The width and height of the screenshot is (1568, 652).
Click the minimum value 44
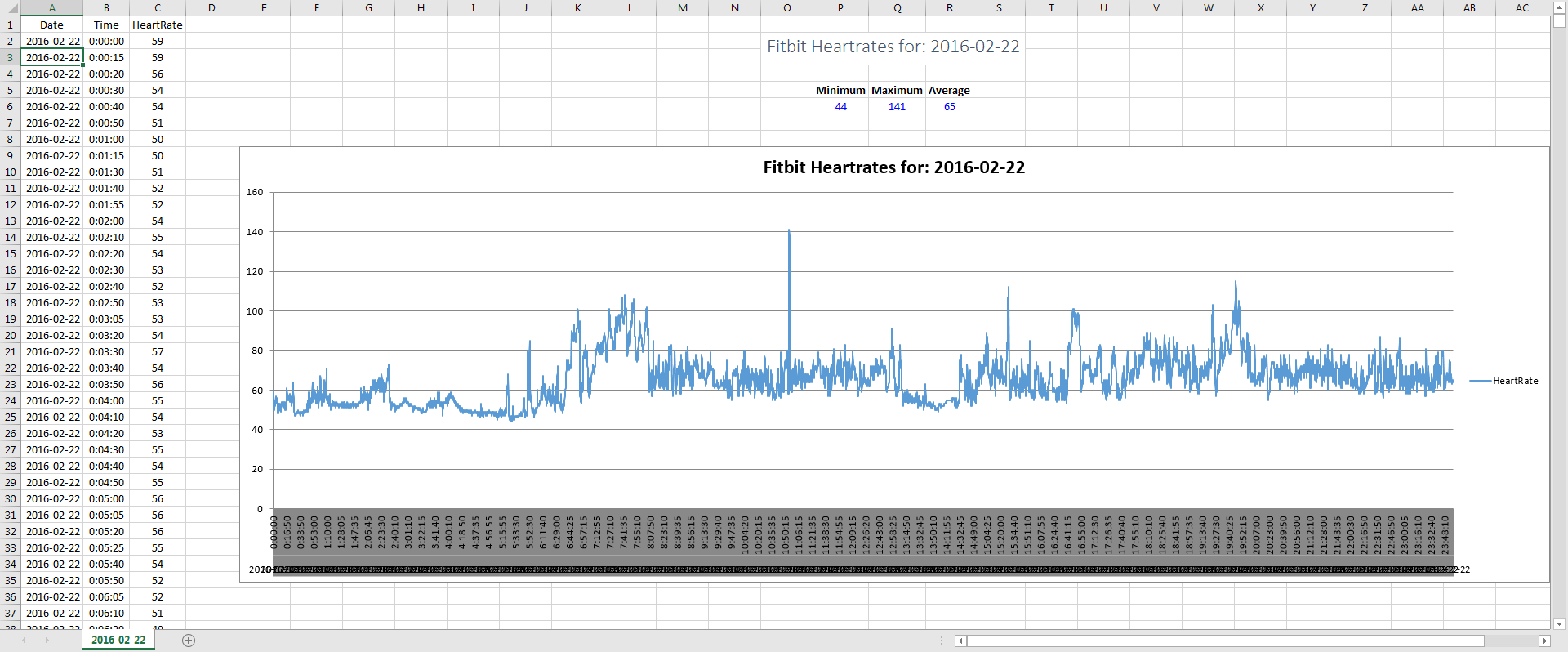[840, 106]
